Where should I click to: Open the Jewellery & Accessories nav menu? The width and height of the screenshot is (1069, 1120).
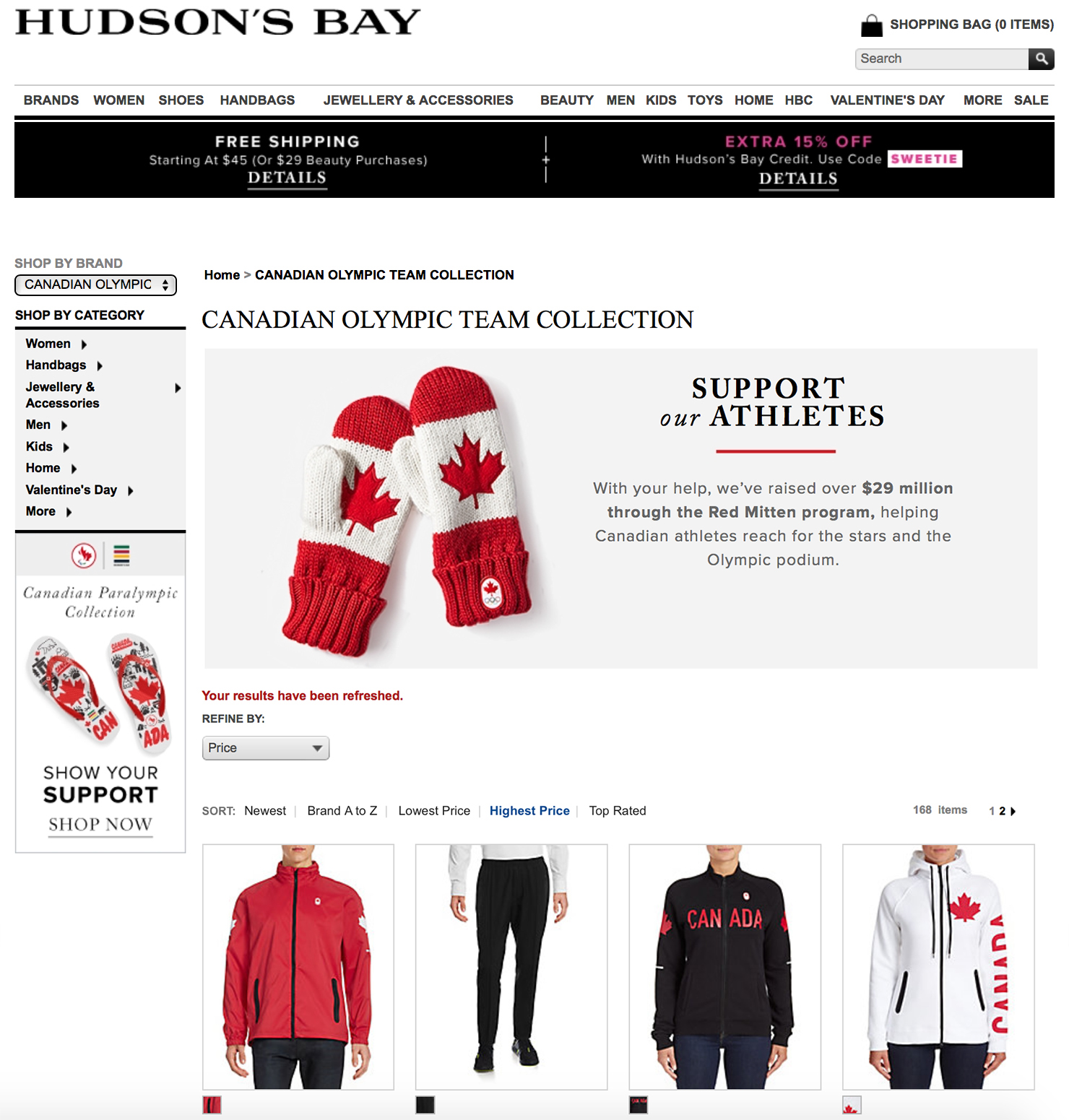418,100
